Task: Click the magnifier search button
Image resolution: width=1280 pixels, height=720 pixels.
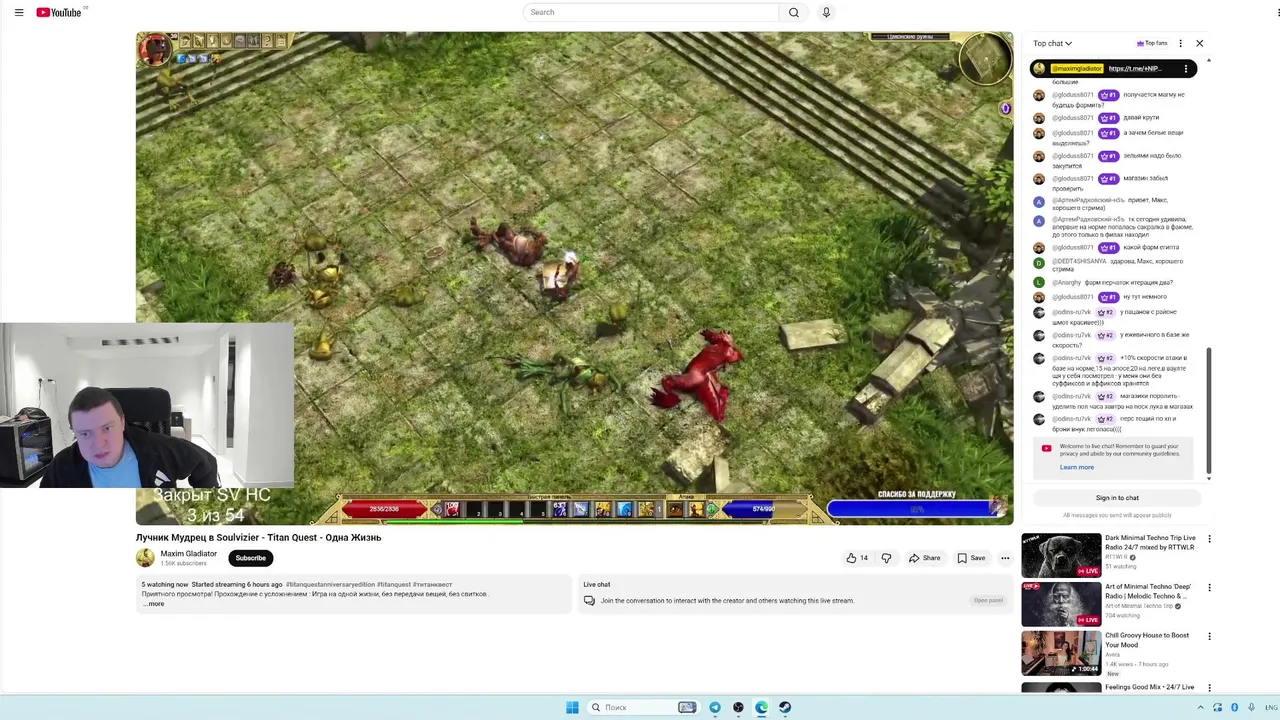Action: tap(794, 12)
